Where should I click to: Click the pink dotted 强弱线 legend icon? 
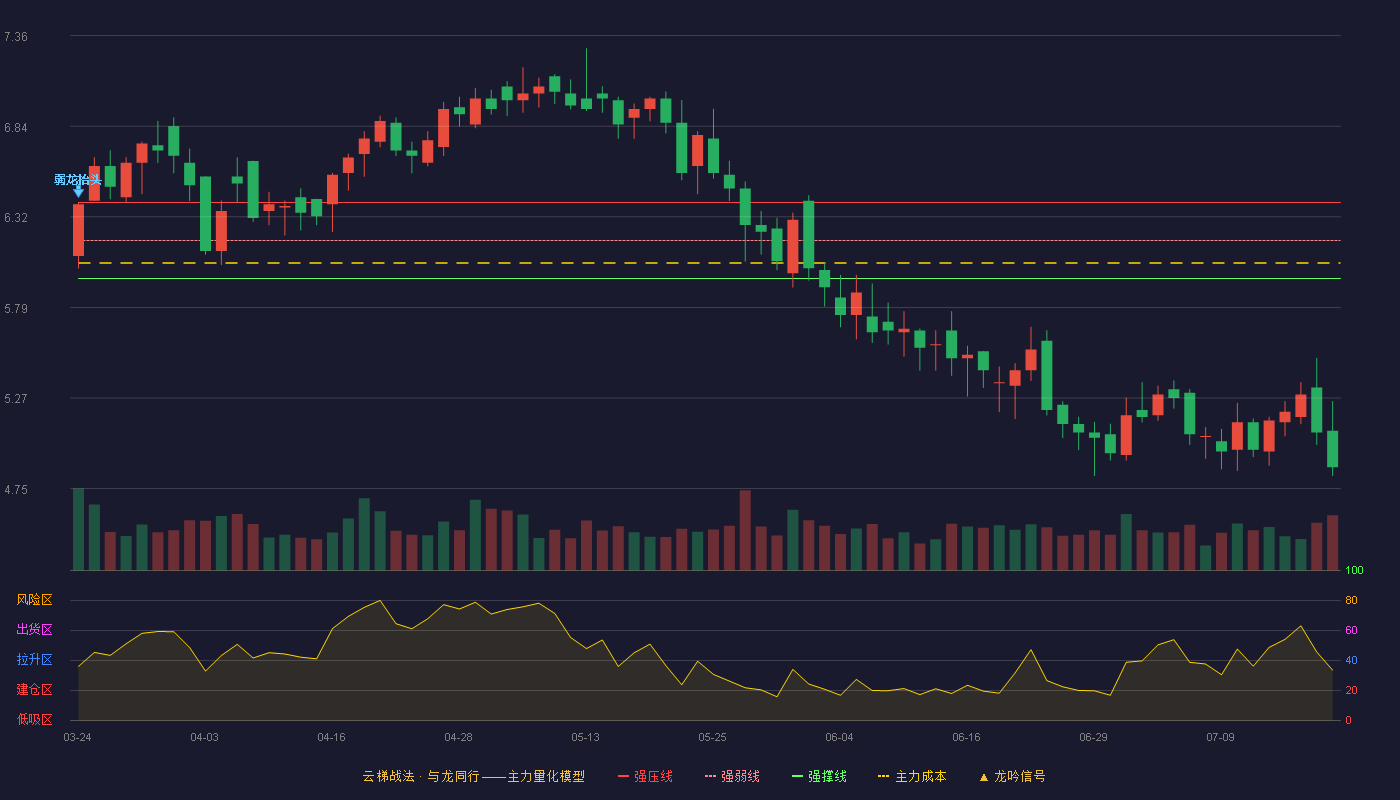tap(710, 776)
